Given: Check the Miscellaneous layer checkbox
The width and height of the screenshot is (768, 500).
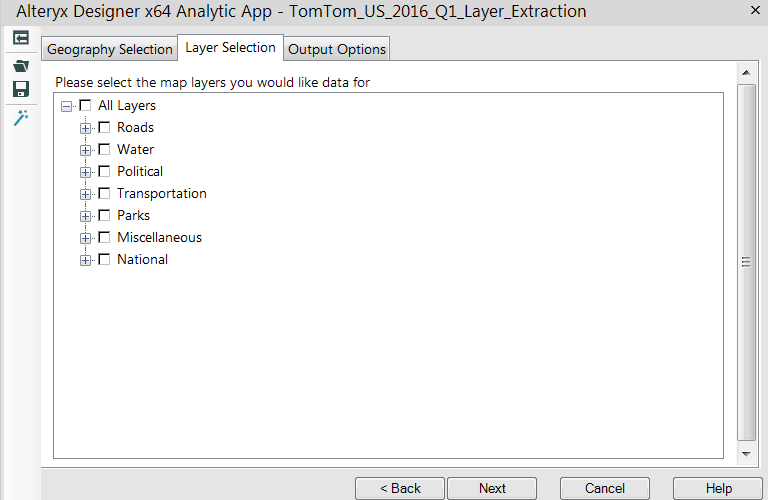Looking at the screenshot, I should coord(104,238).
